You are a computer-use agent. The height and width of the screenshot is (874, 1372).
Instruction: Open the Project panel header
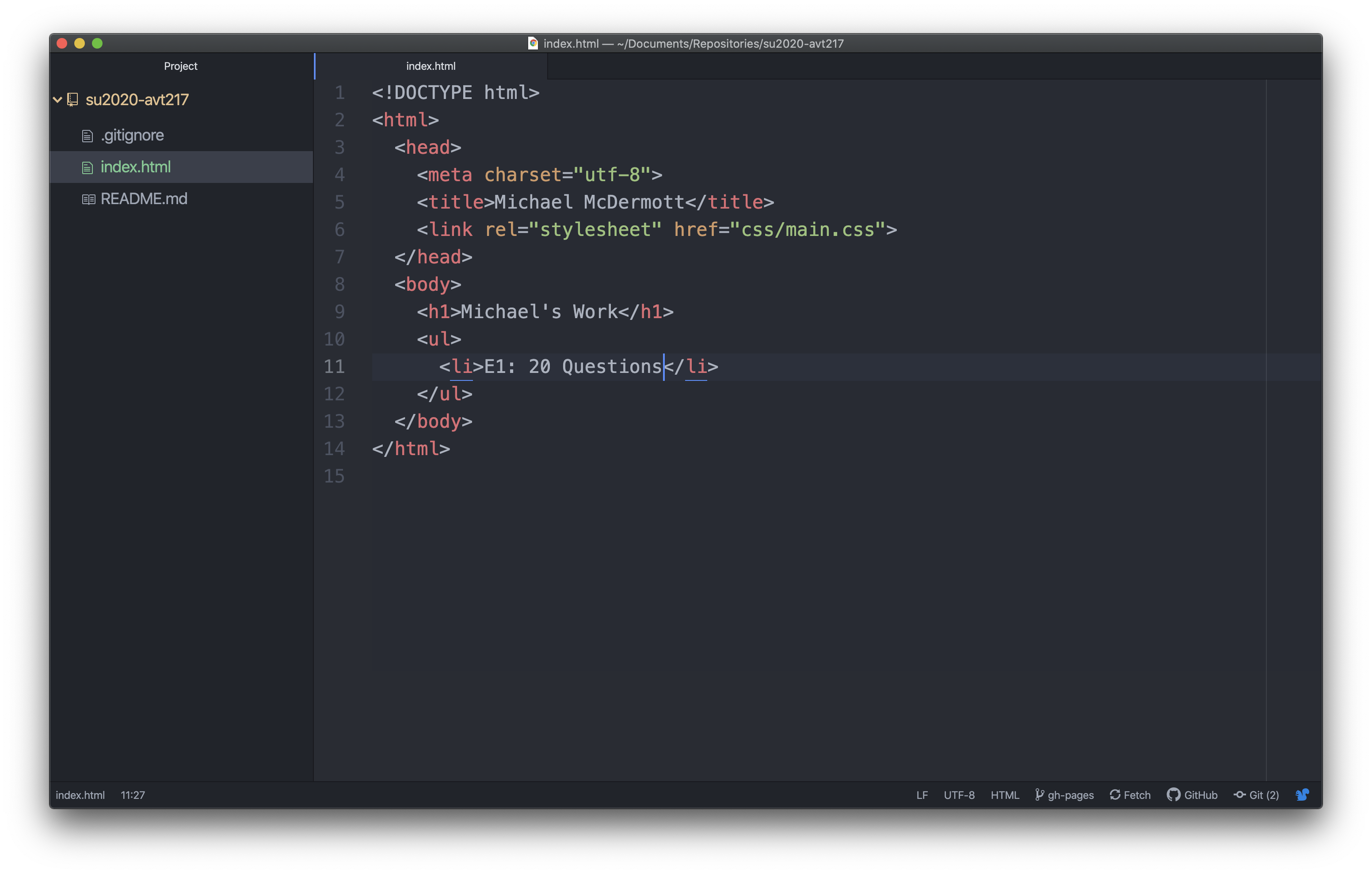point(180,66)
